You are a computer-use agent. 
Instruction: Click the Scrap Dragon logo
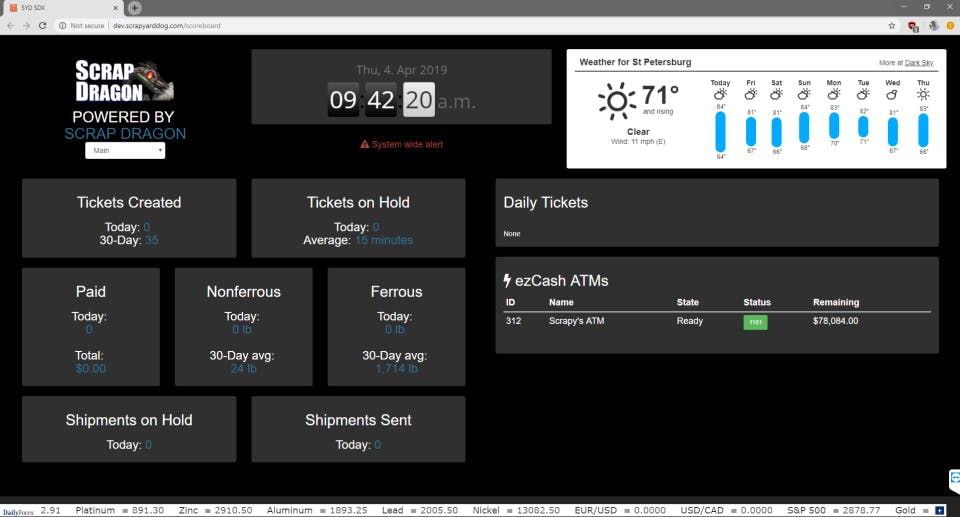pyautogui.click(x=124, y=81)
